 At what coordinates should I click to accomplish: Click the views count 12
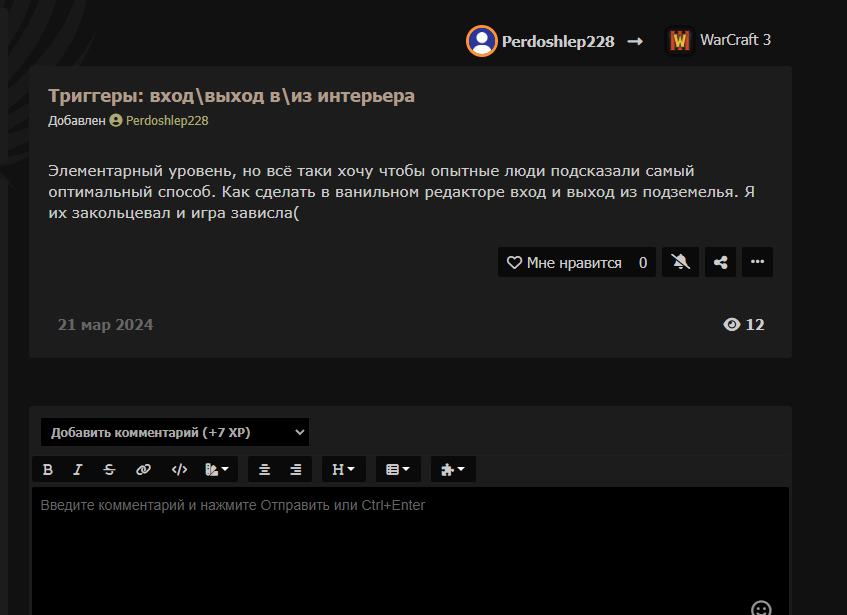[755, 325]
